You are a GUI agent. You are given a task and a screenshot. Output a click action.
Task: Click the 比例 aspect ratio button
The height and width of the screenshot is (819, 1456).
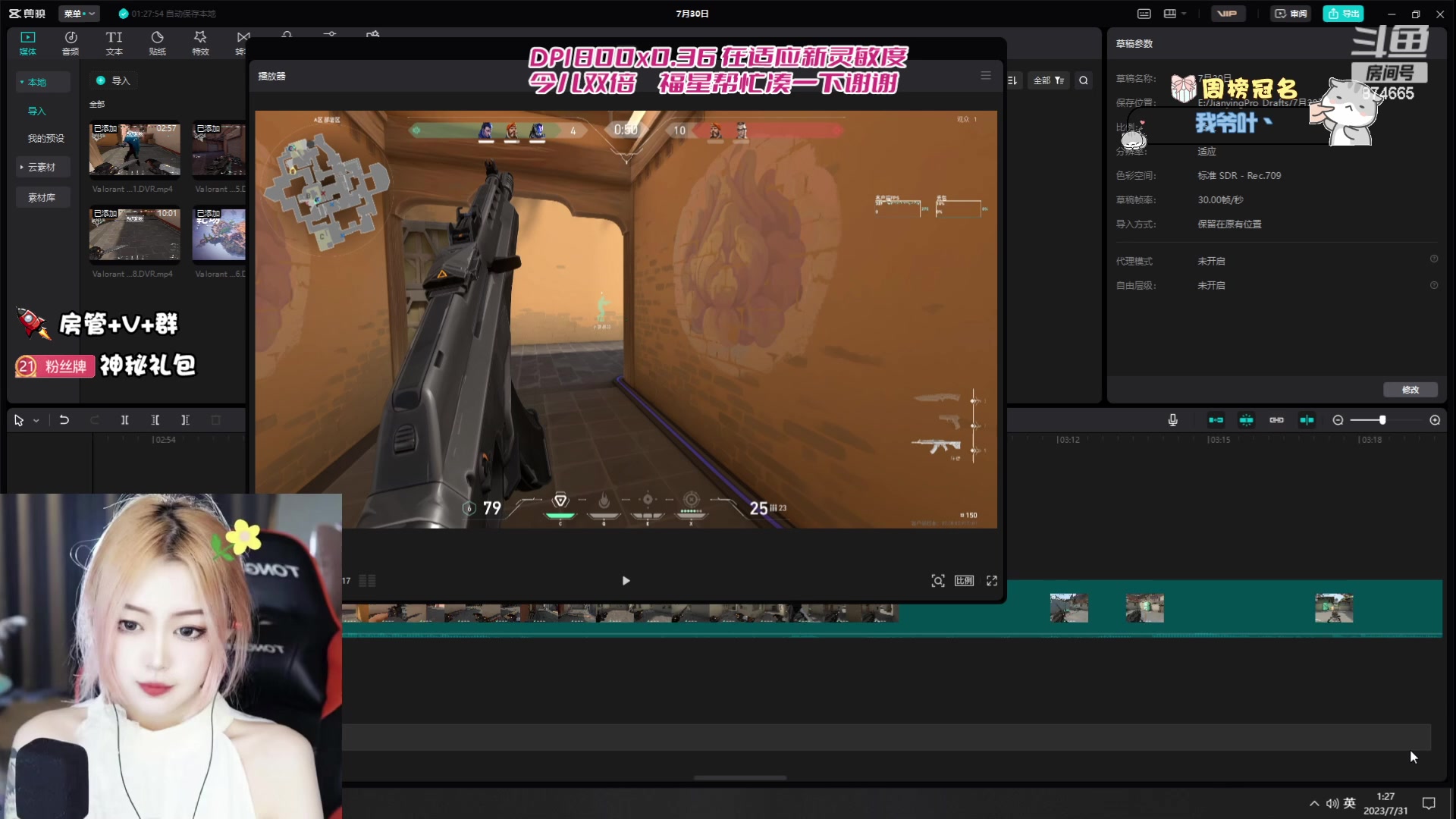click(964, 581)
